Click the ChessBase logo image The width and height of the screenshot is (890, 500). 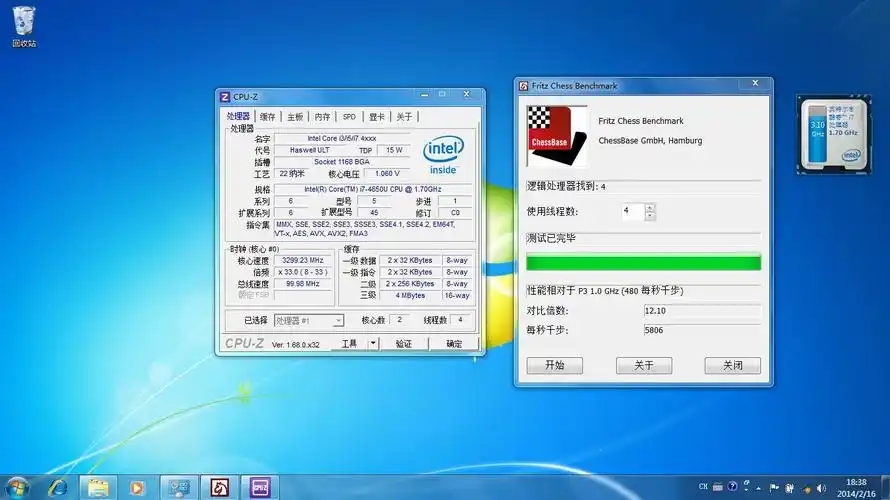[x=557, y=136]
